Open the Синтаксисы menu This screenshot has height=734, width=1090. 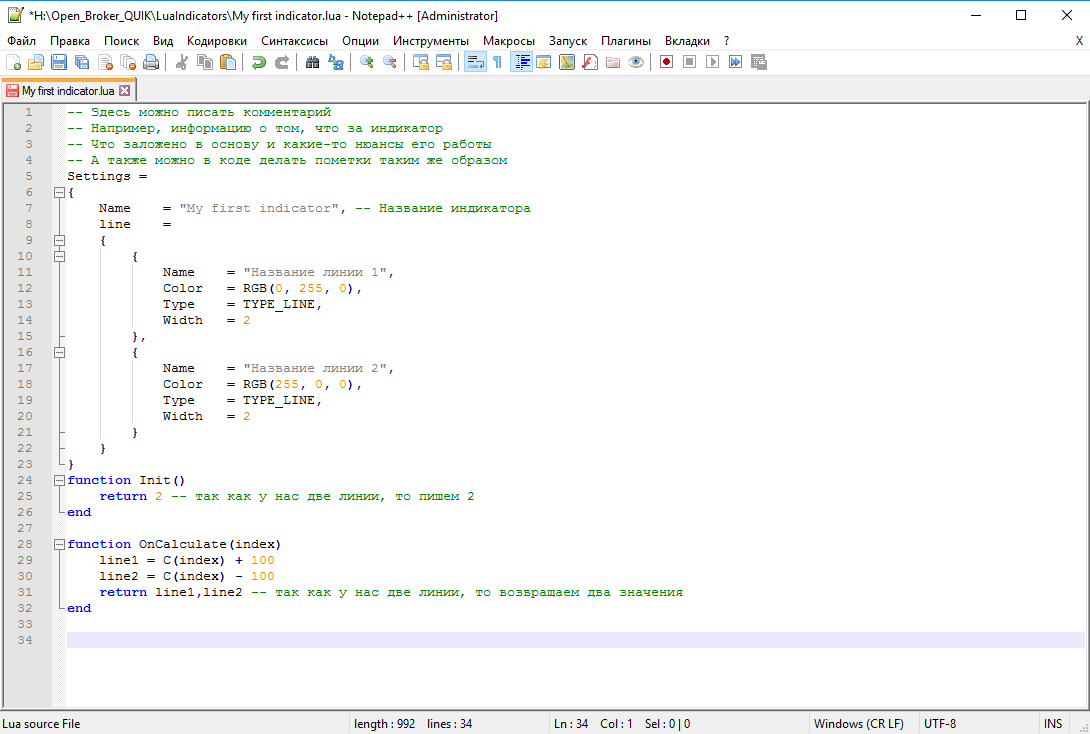[x=294, y=41]
